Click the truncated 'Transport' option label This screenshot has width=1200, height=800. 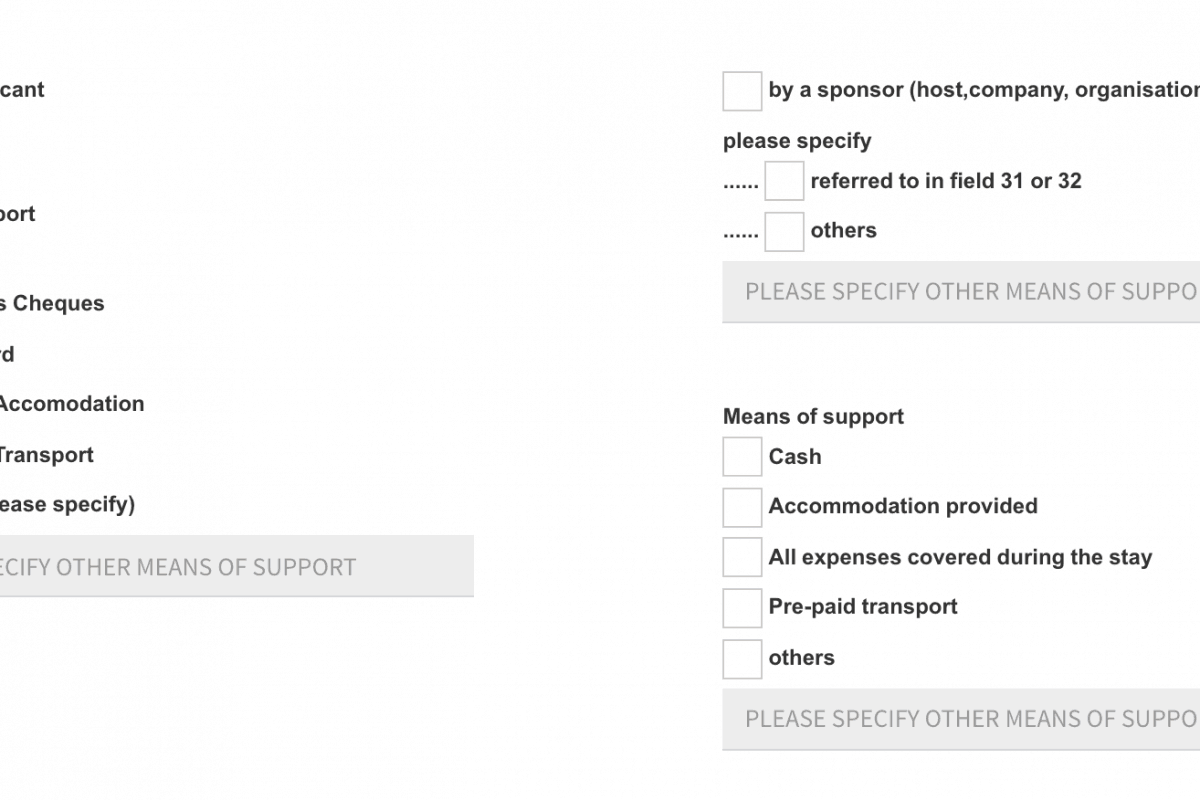(46, 455)
